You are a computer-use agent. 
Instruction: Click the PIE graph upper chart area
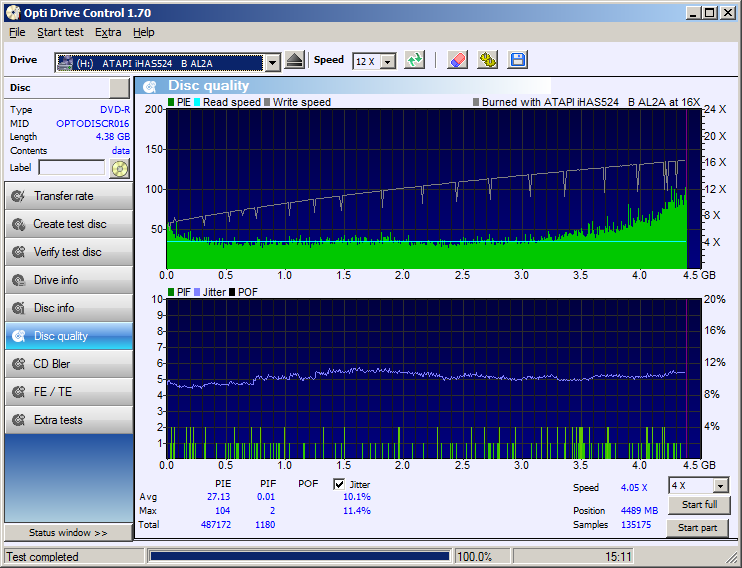[x=433, y=189]
